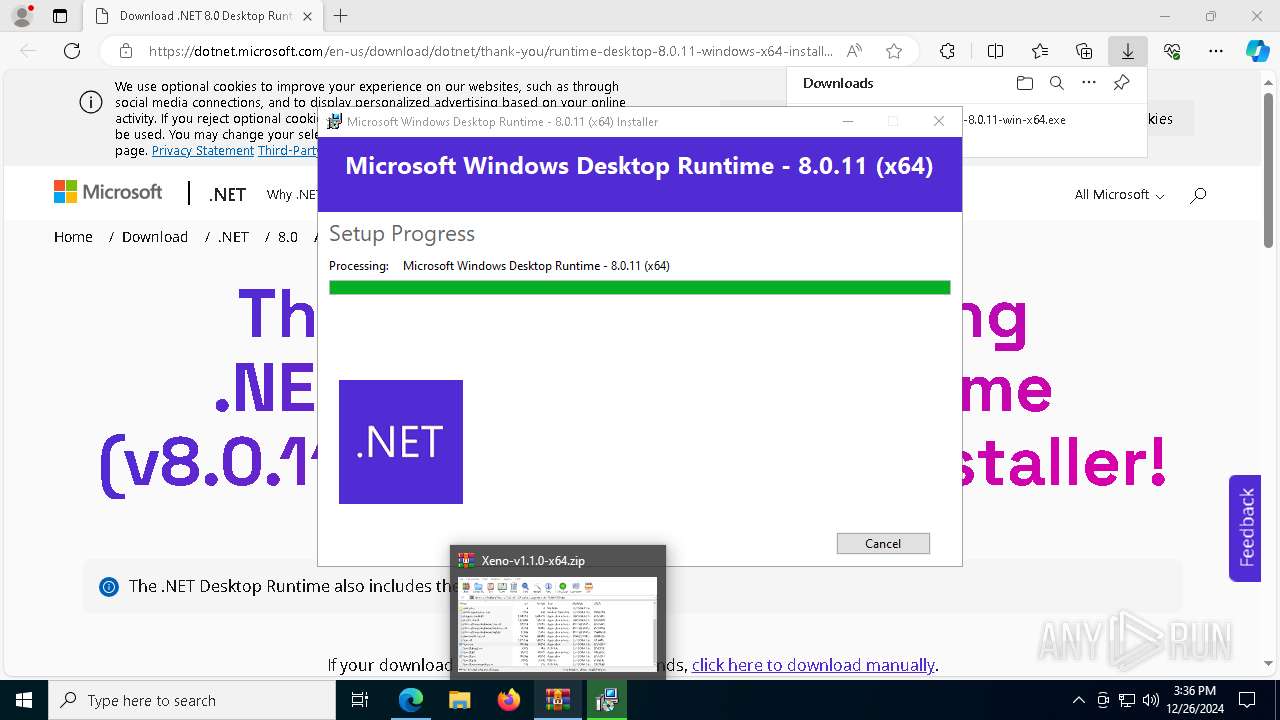Screen dimensions: 1280x720
Task: Cancel the .NET runtime installation
Action: pos(883,543)
